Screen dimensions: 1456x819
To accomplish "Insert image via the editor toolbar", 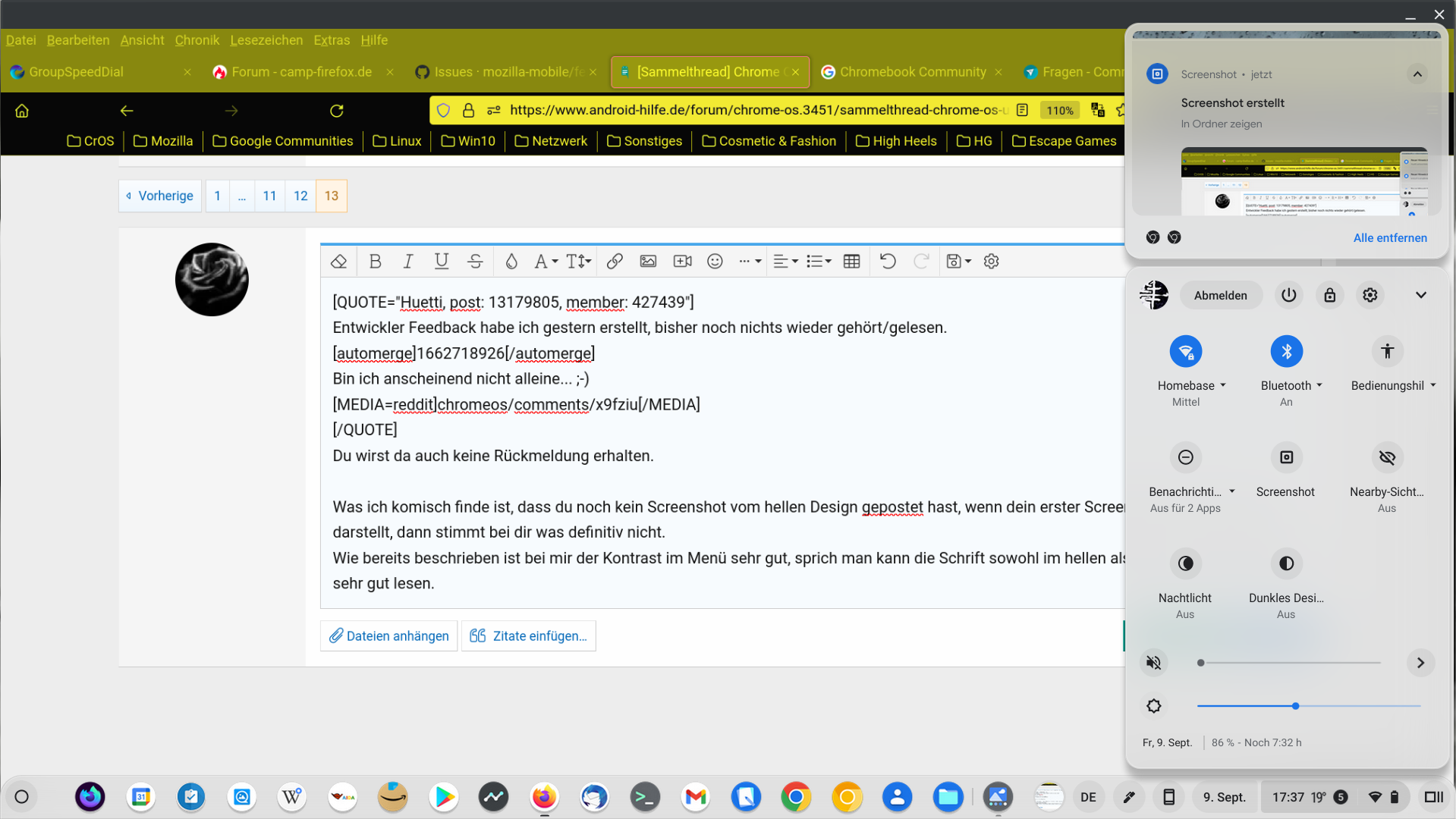I will click(648, 262).
